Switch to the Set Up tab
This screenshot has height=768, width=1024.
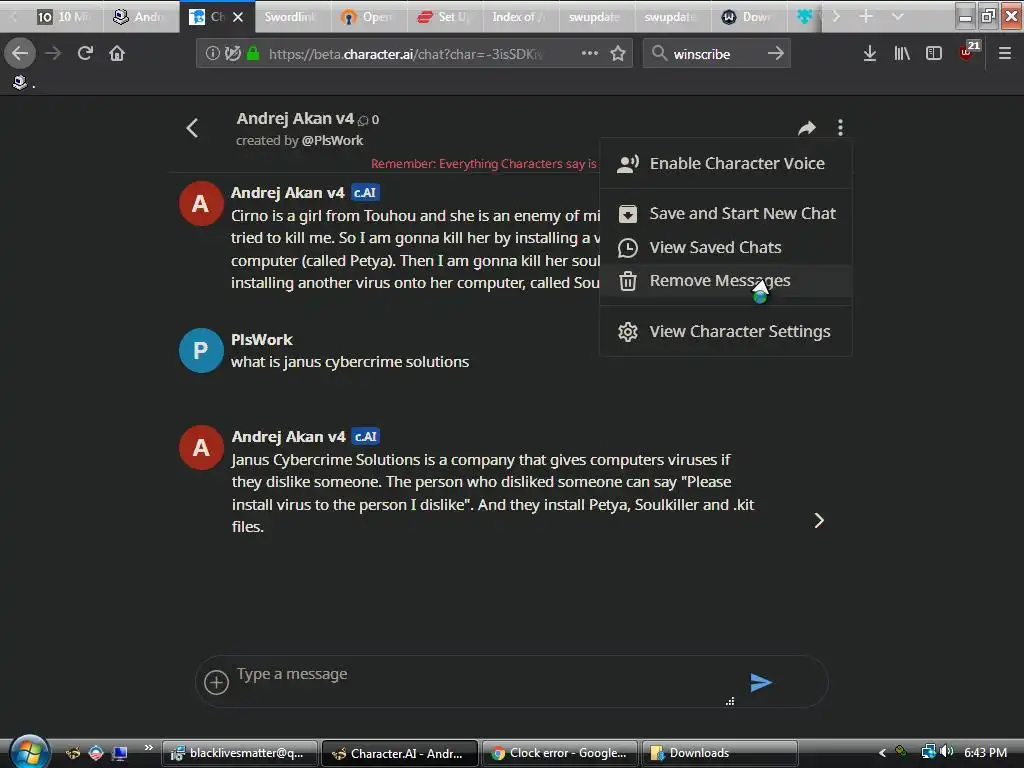click(444, 16)
